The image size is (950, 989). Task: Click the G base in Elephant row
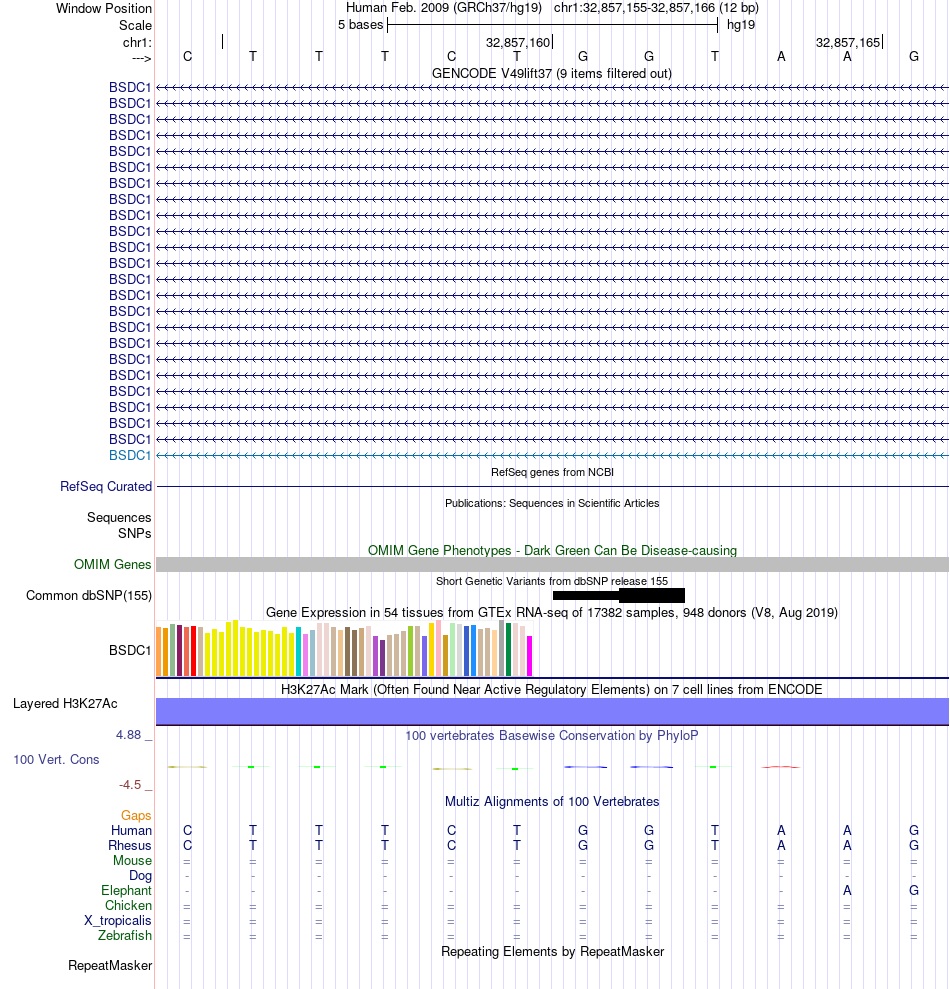[x=913, y=891]
